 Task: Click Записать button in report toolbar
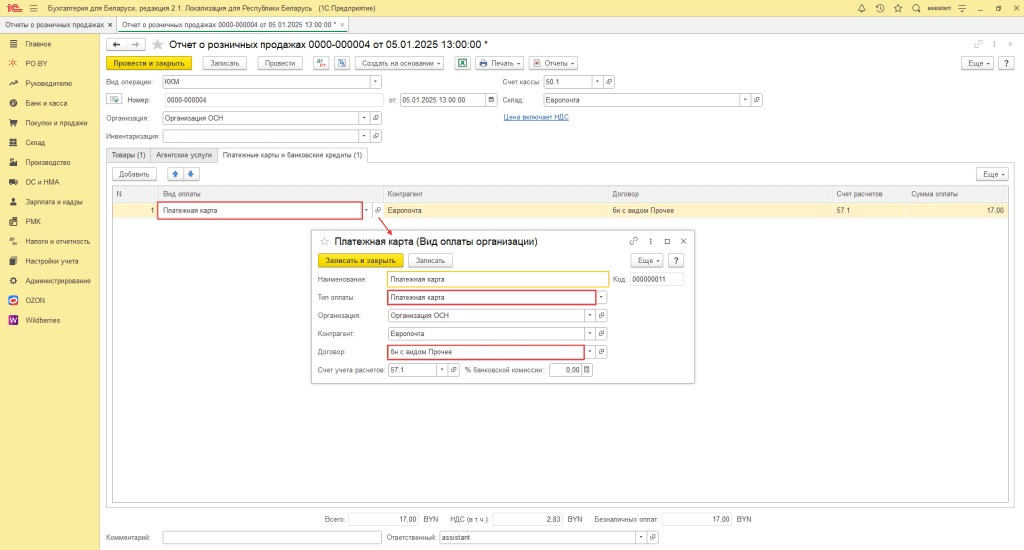pyautogui.click(x=225, y=63)
